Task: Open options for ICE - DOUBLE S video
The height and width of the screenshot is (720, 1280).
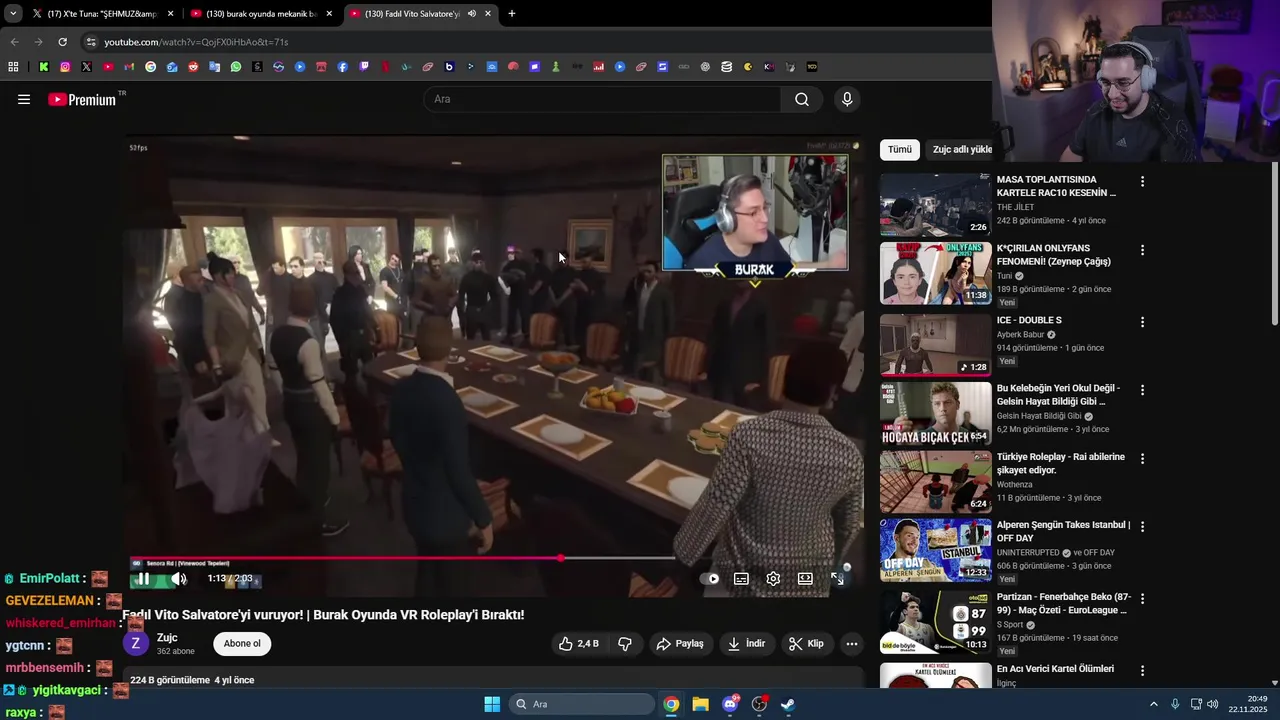Action: pos(1142,322)
